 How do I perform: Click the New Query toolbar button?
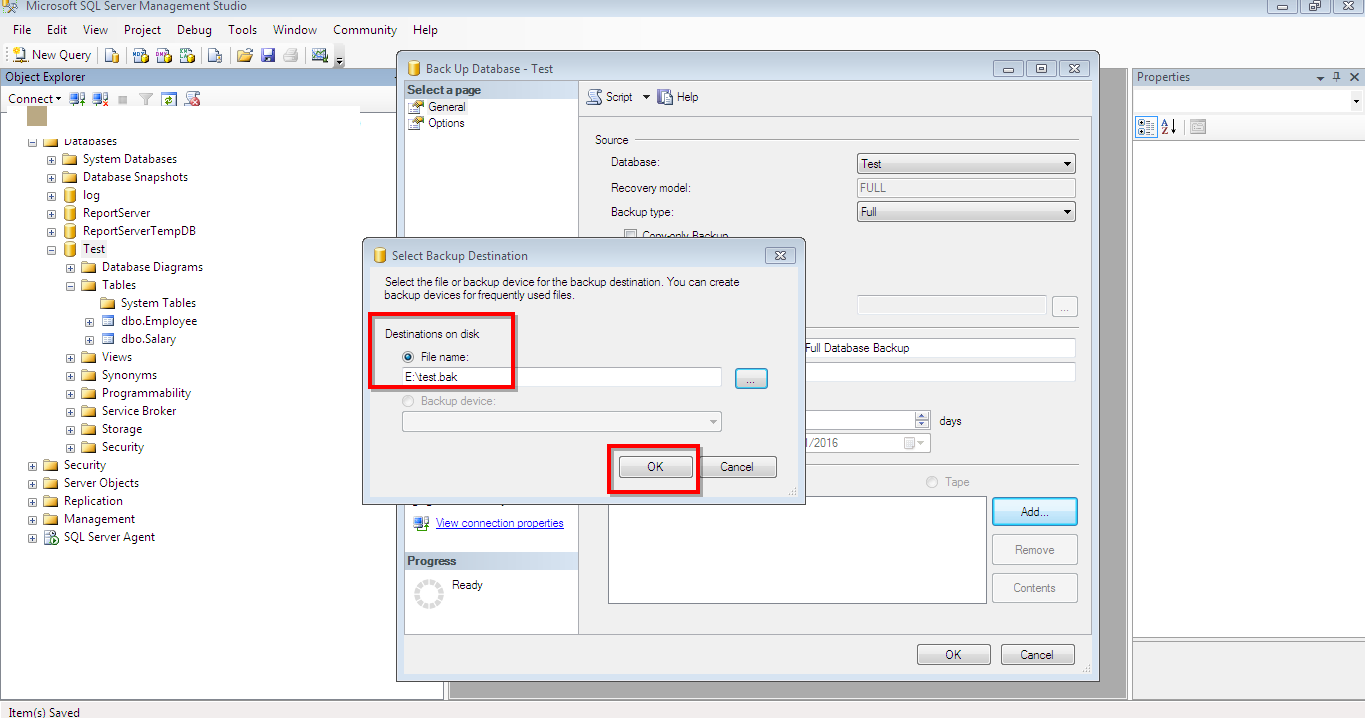point(51,55)
